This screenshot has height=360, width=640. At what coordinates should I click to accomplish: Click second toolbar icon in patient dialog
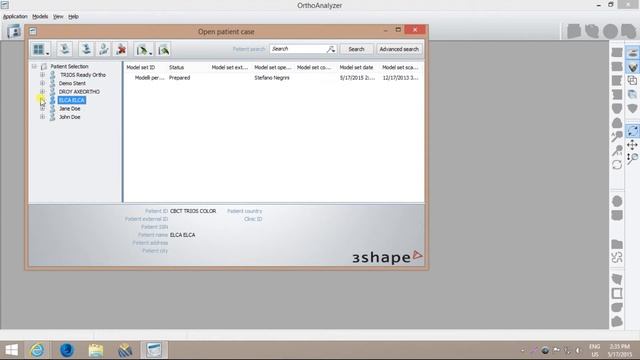click(x=64, y=49)
